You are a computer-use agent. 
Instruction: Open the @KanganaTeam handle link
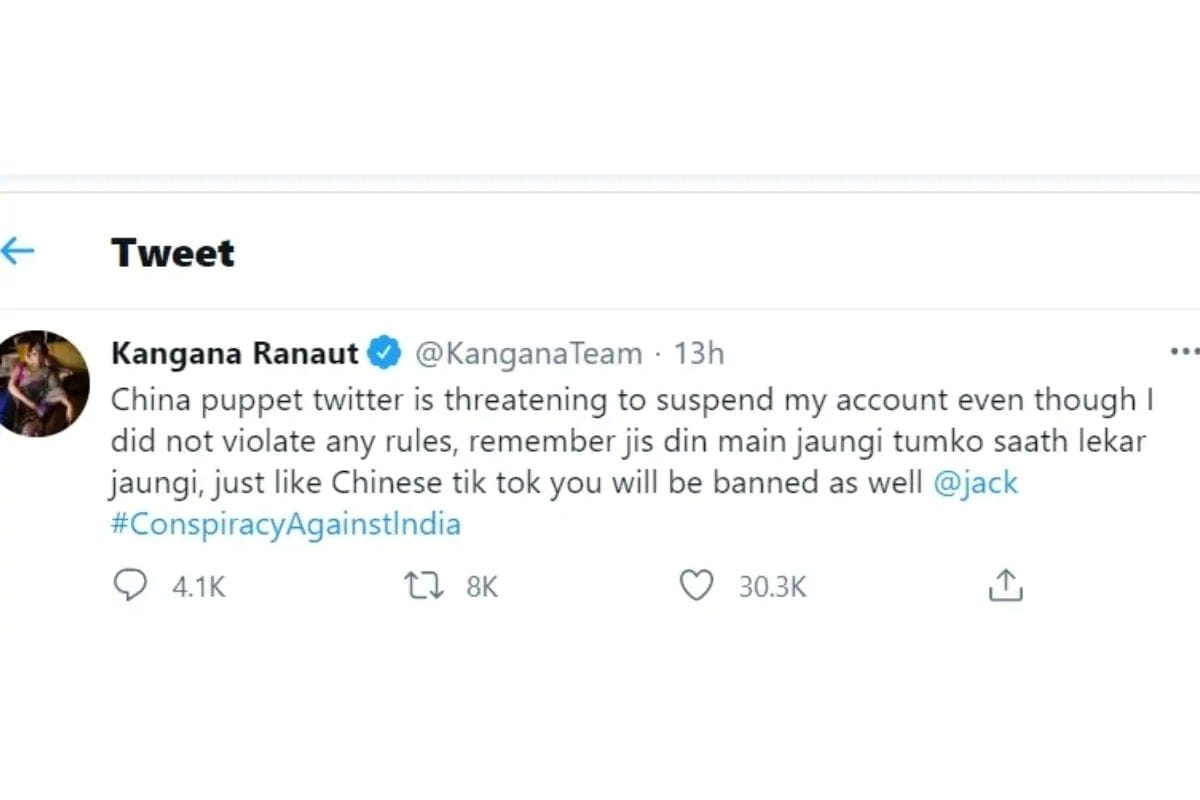click(527, 353)
